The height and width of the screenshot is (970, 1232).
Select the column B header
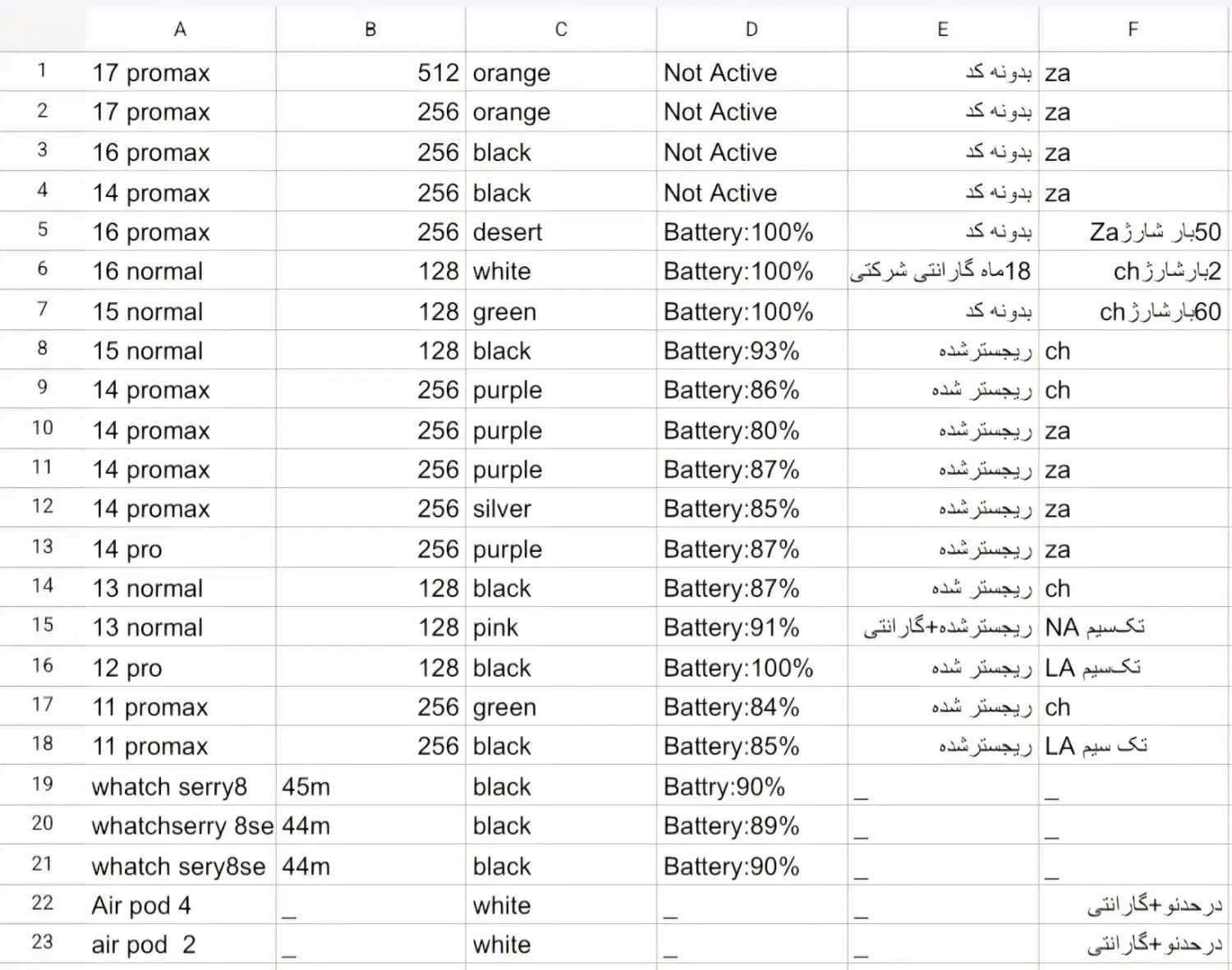tap(370, 30)
